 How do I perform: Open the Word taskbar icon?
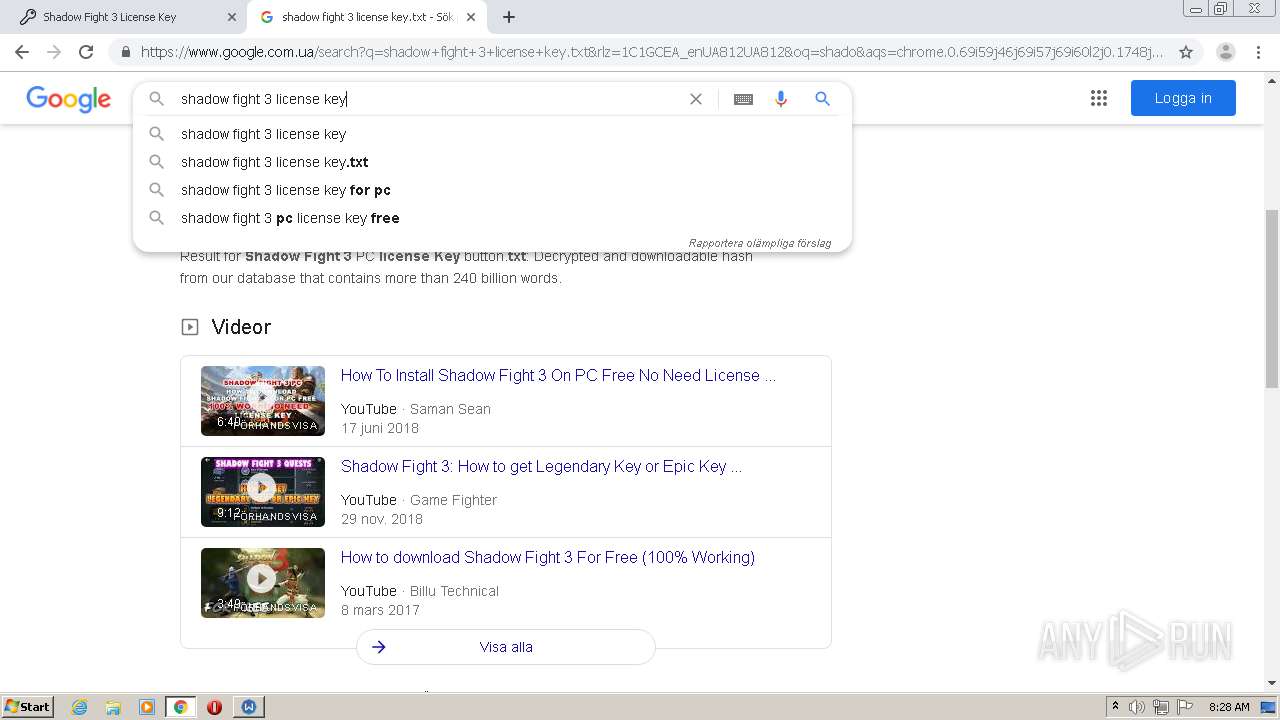click(248, 707)
